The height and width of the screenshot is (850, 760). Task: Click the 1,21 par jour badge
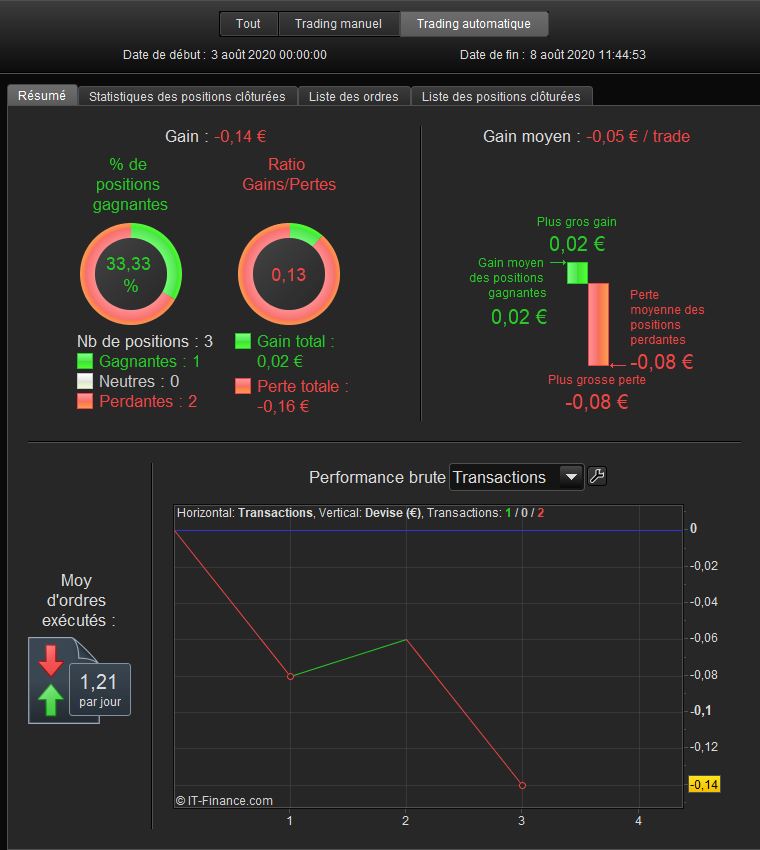[x=100, y=690]
